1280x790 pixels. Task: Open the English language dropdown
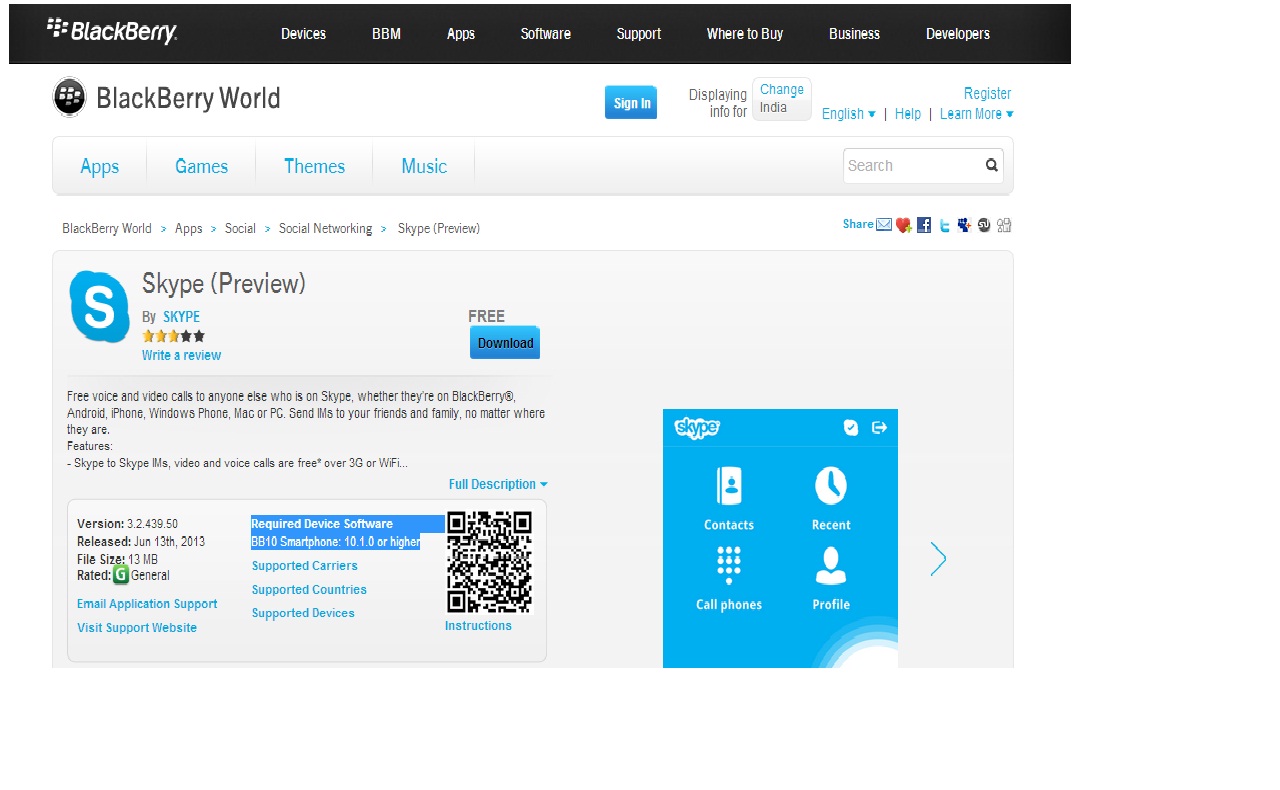pyautogui.click(x=849, y=114)
